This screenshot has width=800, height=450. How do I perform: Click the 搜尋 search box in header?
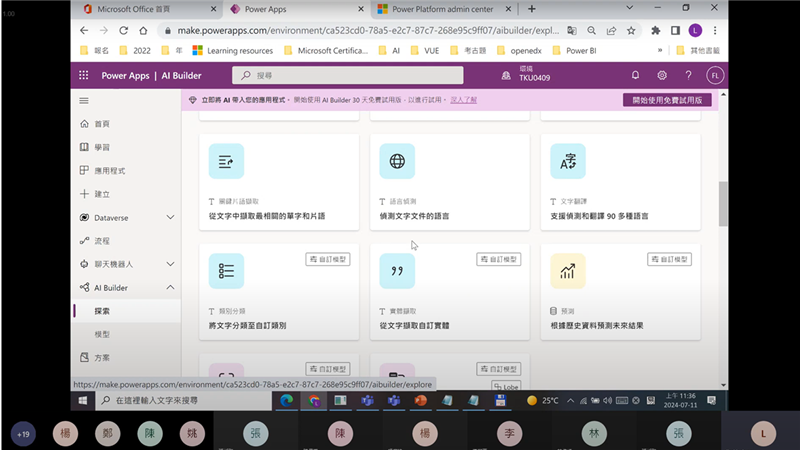coord(348,75)
